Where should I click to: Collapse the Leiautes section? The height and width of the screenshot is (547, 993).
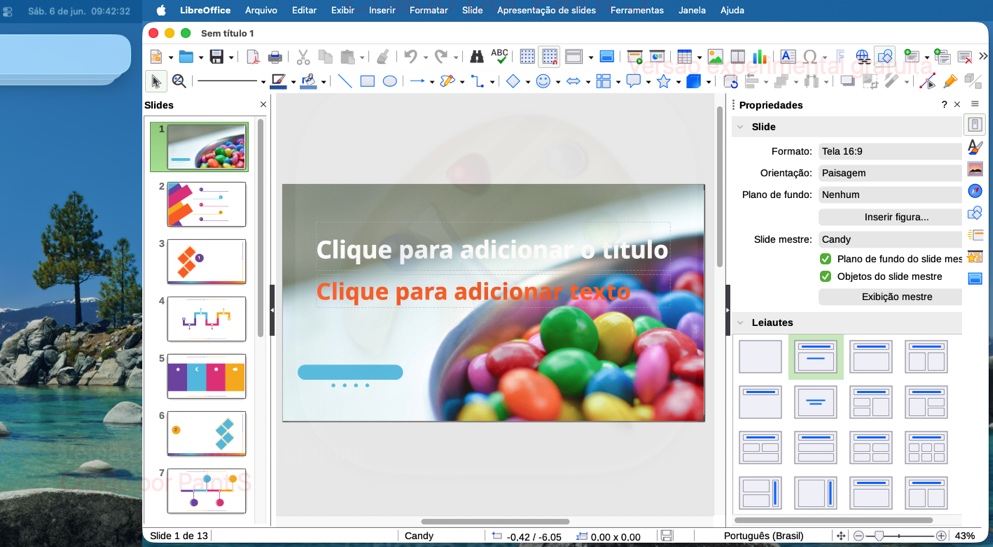(740, 322)
